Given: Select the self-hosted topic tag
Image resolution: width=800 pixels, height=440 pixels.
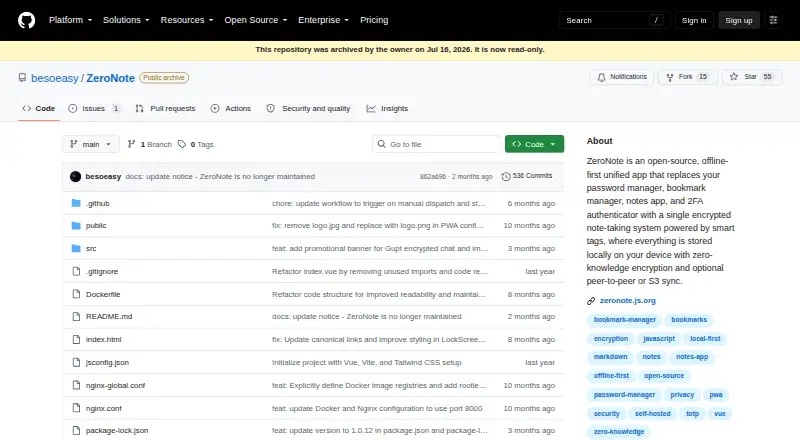Looking at the screenshot, I should coord(653,413).
